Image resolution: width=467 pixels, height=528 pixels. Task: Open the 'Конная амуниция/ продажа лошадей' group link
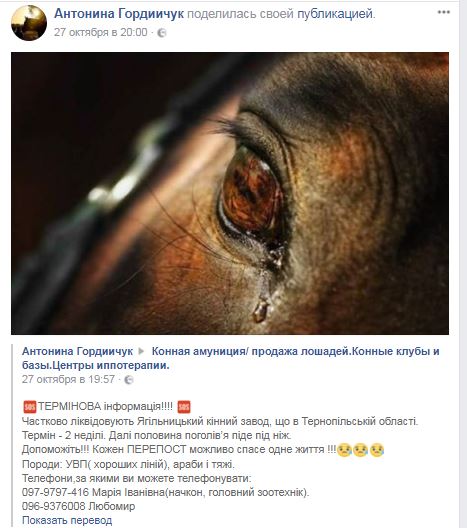(231, 358)
